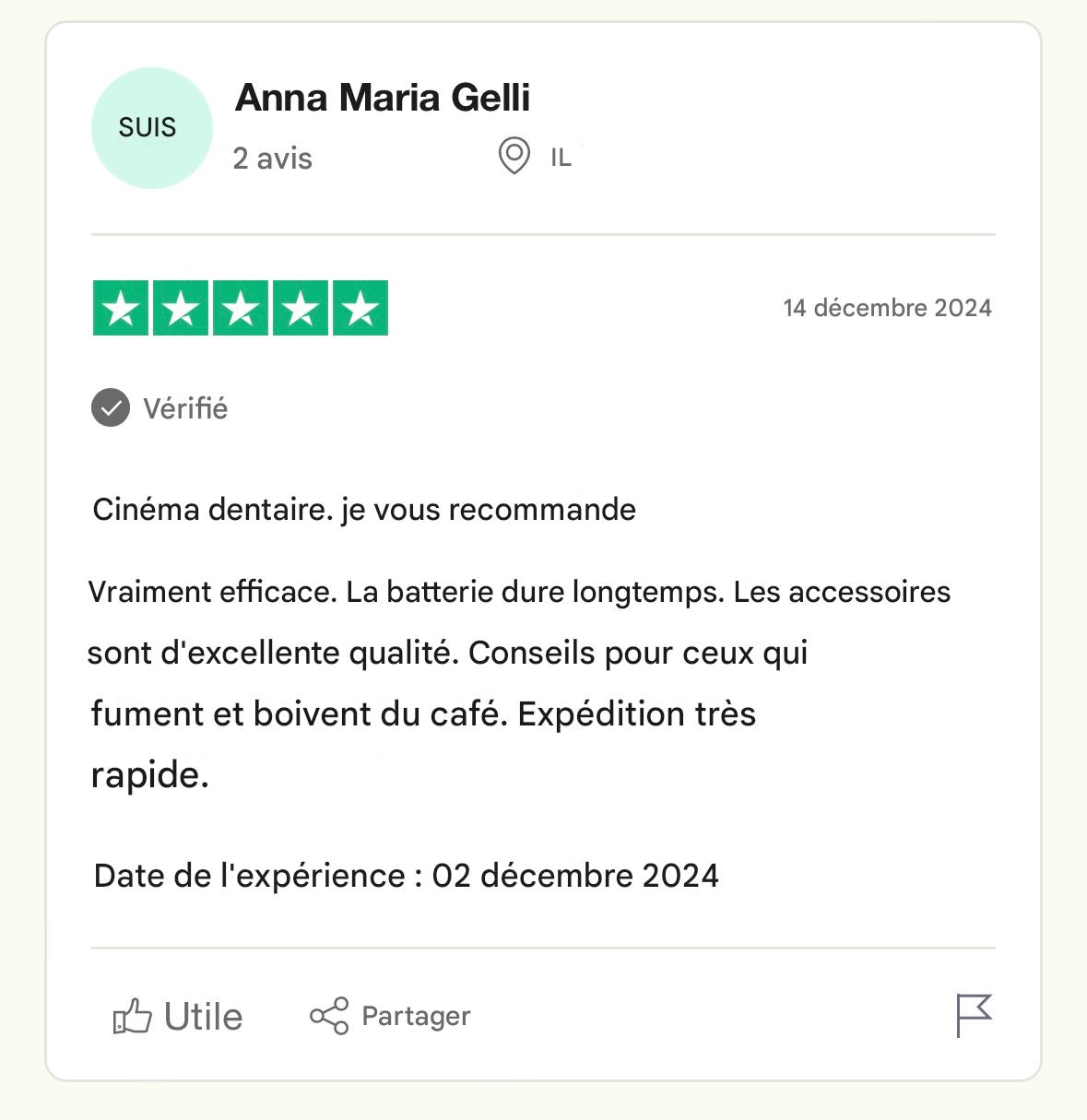Click the Partager share button
This screenshot has height=1120, width=1087.
[390, 1016]
